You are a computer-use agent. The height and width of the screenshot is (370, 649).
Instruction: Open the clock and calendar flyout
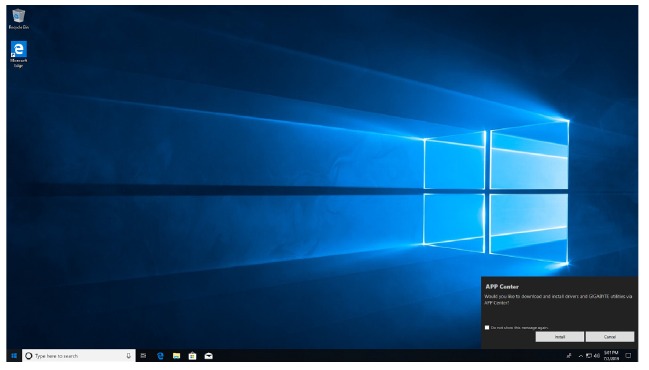tap(611, 356)
